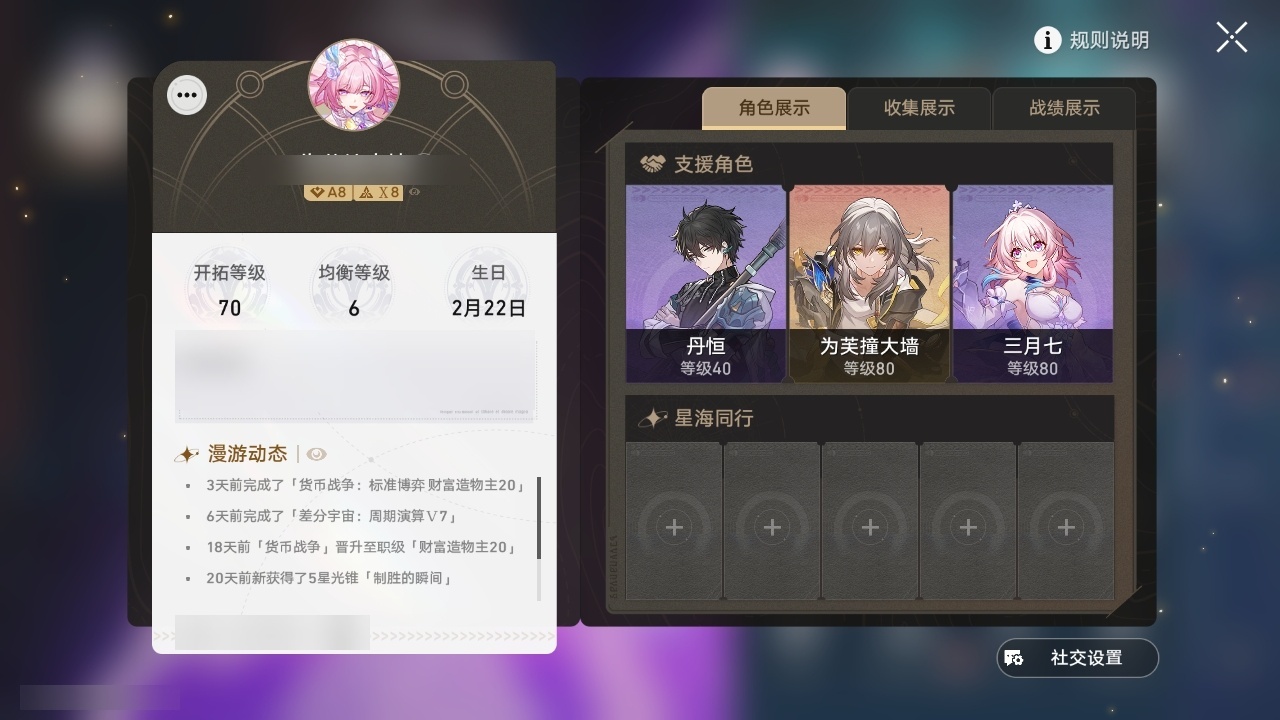Toggle the eye next to 漫游动态

(x=316, y=454)
